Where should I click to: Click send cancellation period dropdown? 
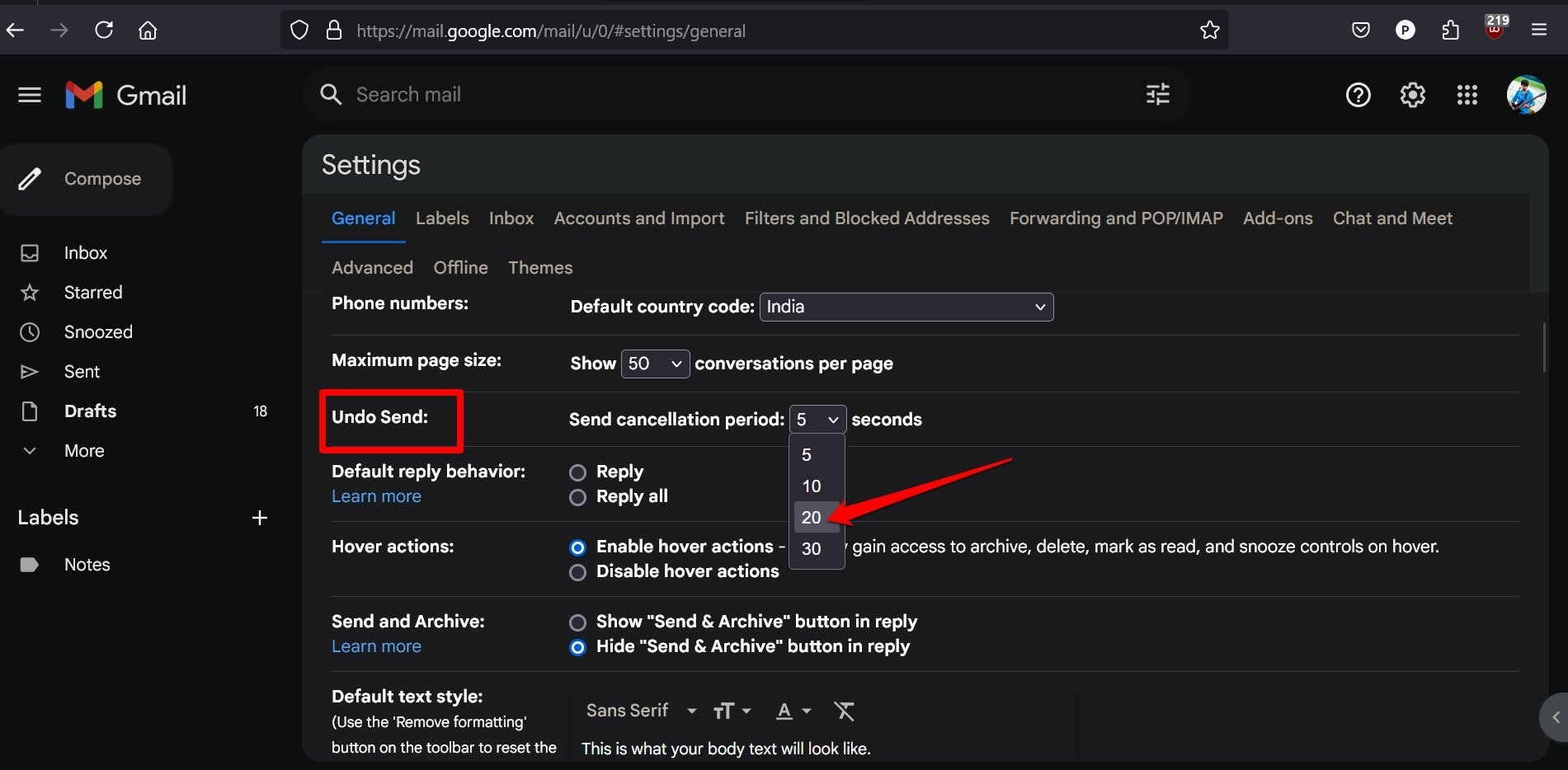(817, 420)
